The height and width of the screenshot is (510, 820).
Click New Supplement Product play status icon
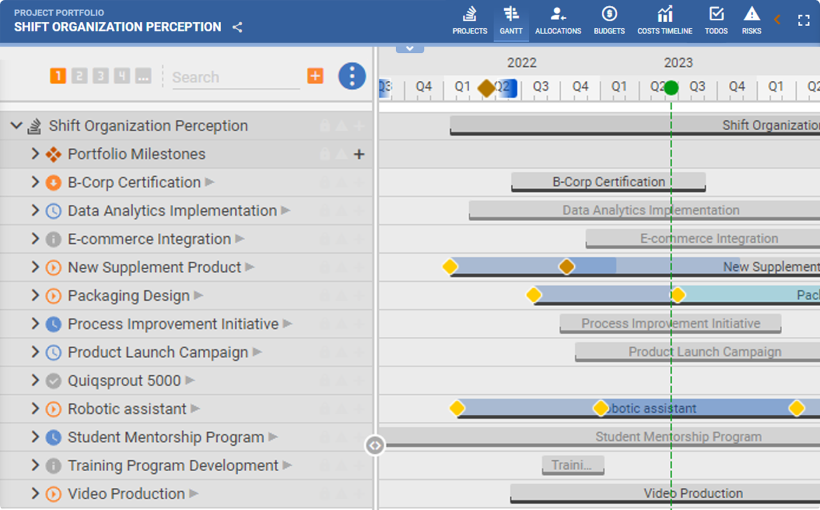tap(53, 267)
